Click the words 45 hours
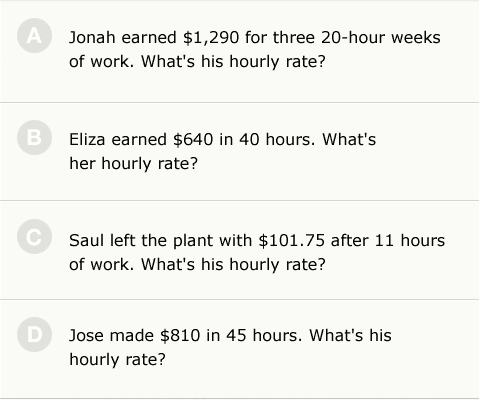The image size is (479, 400). [264, 336]
